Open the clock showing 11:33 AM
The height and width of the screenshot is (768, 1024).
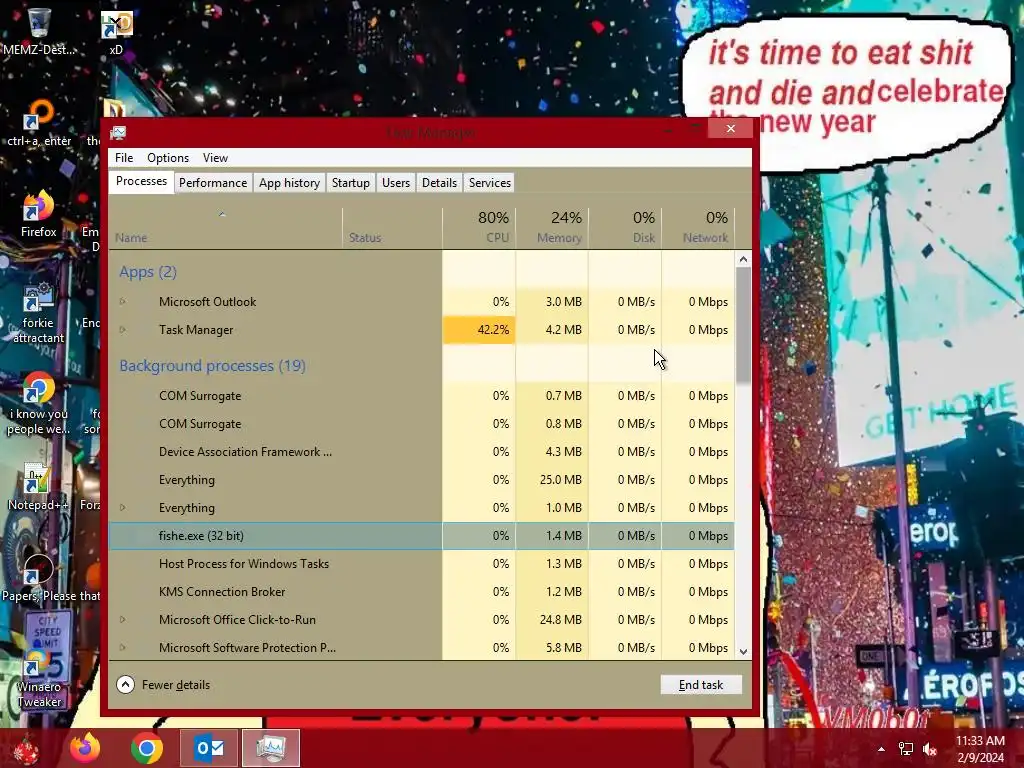pos(980,749)
